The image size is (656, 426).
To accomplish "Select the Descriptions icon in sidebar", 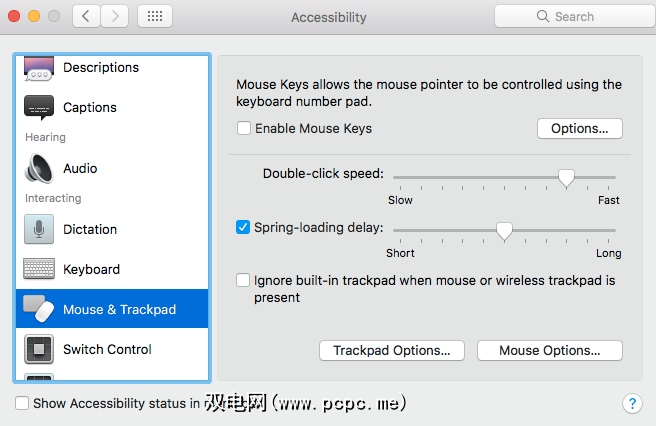I will click(39, 68).
